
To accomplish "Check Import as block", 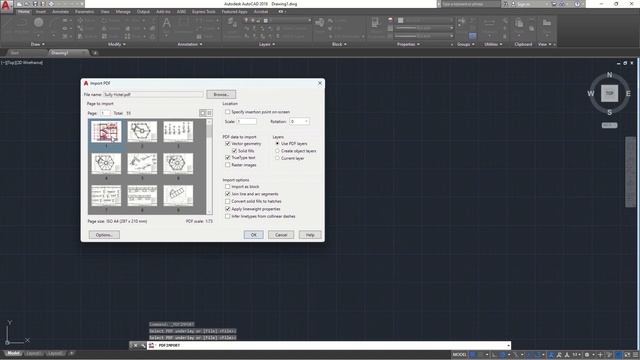I will click(228, 187).
